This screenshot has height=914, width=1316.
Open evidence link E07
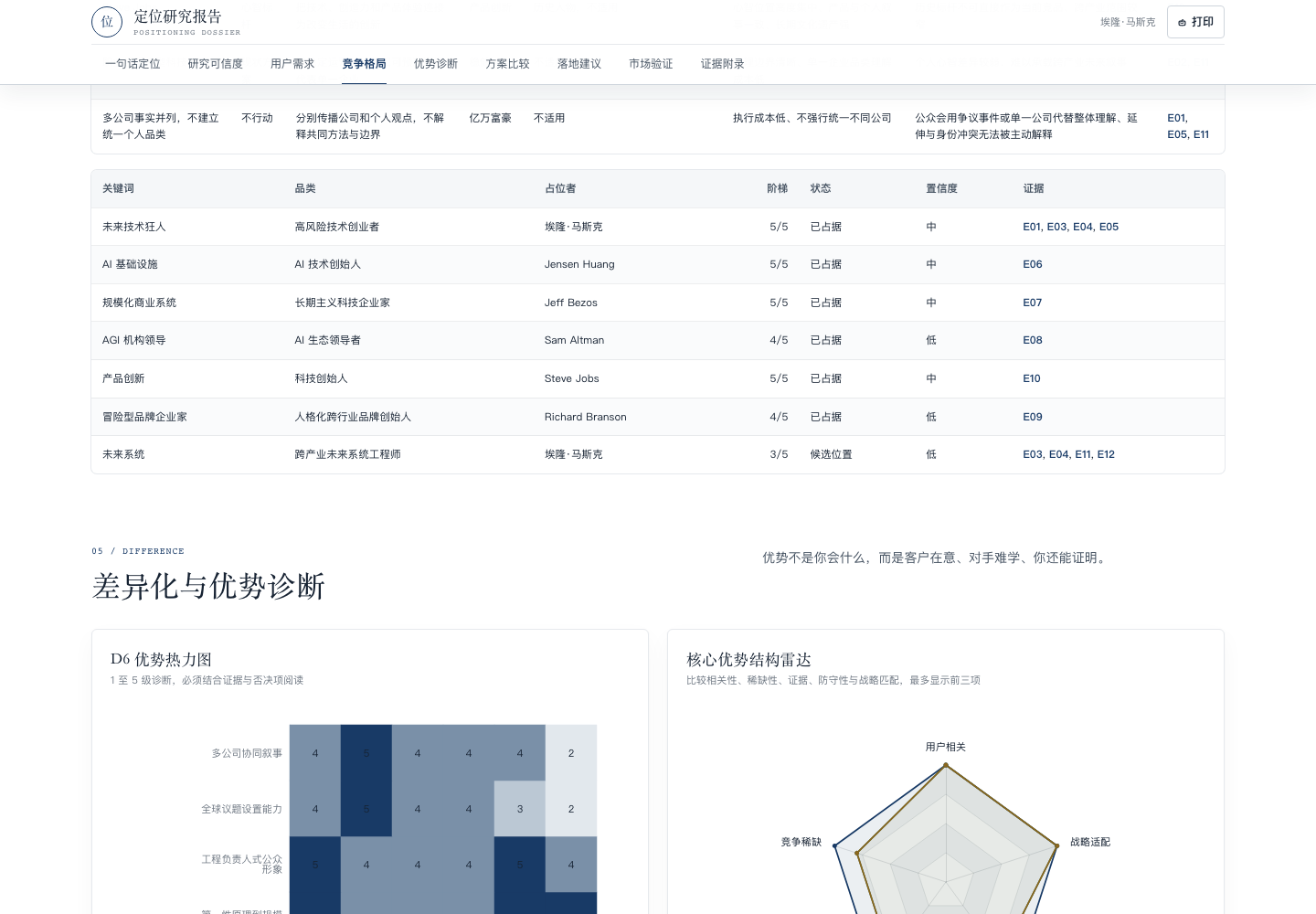click(x=1033, y=303)
